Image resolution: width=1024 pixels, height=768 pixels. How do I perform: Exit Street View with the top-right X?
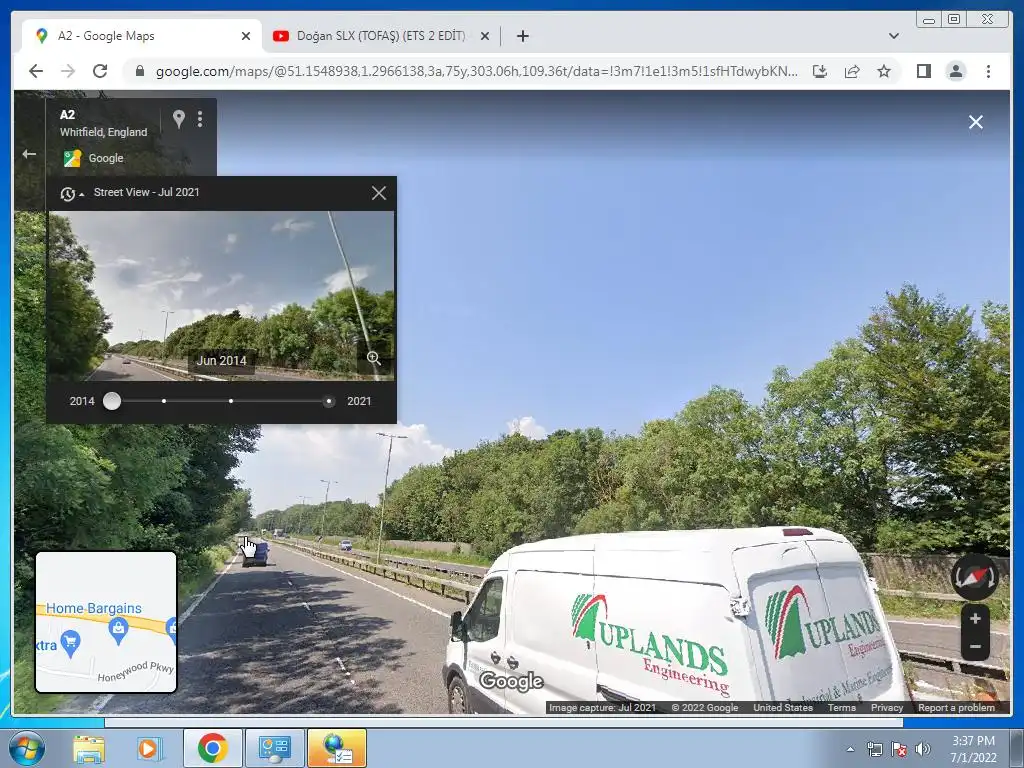click(976, 122)
